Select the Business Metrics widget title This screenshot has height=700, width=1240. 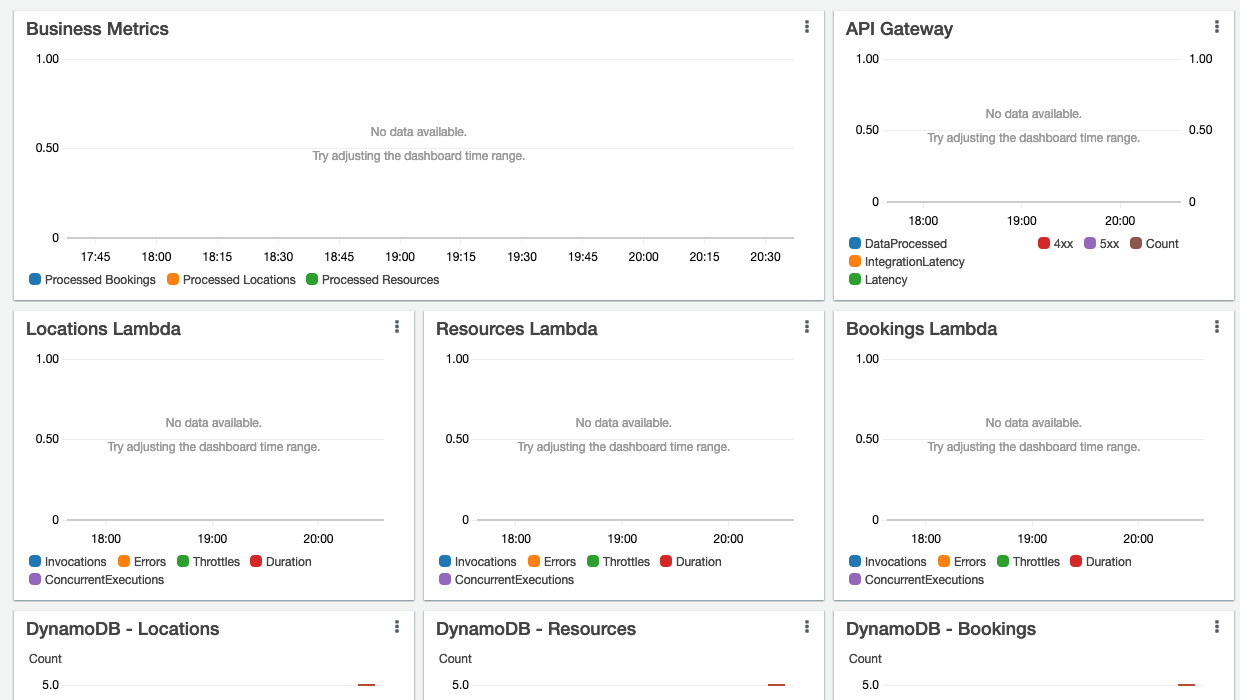coord(97,29)
